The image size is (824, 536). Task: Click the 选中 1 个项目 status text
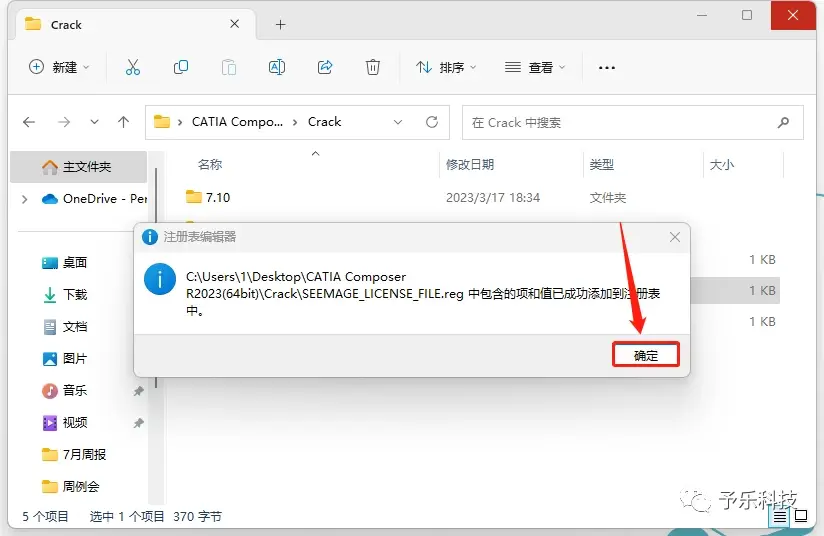(x=127, y=517)
